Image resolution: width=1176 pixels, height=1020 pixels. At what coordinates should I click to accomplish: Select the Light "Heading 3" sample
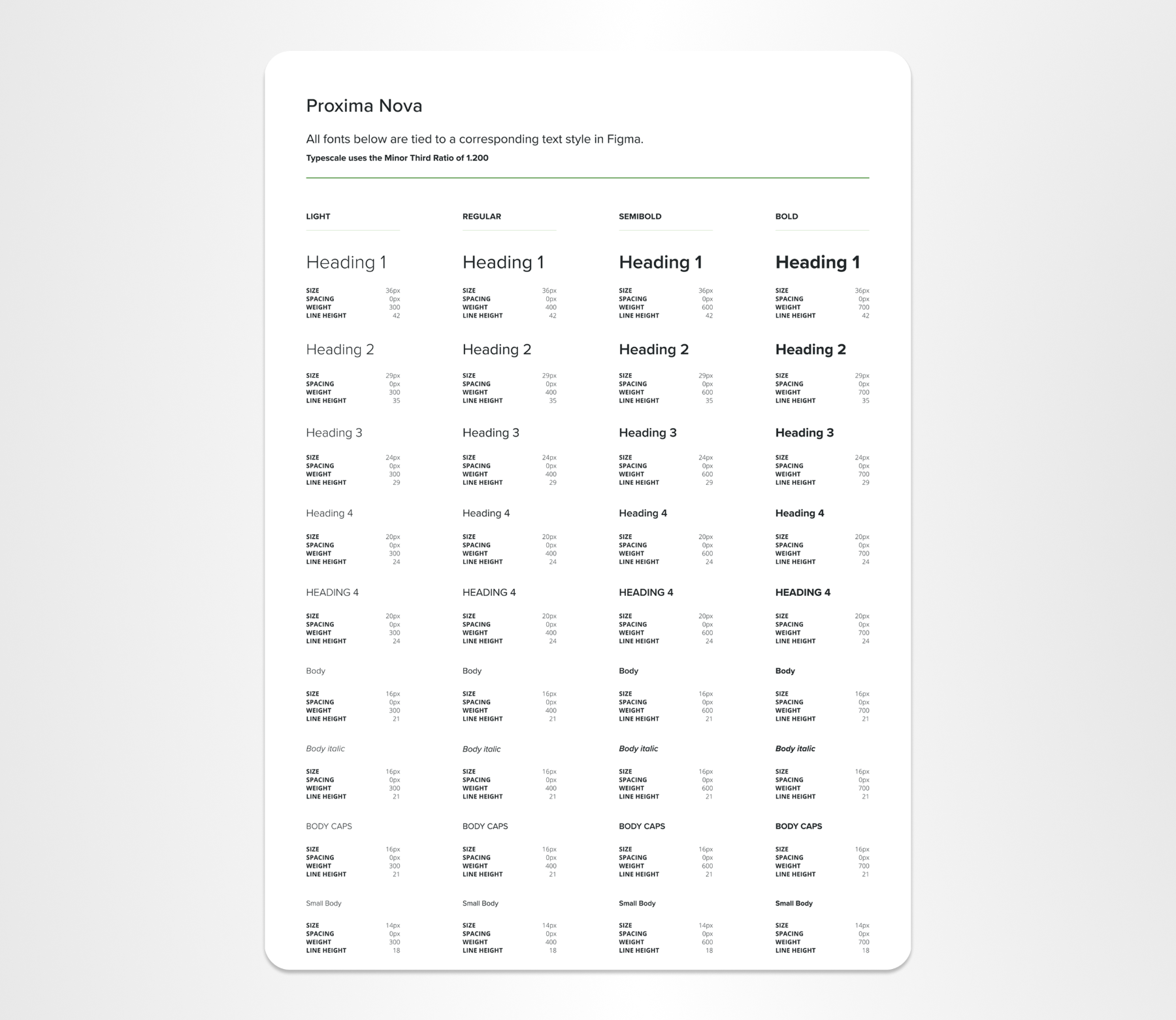pos(334,433)
